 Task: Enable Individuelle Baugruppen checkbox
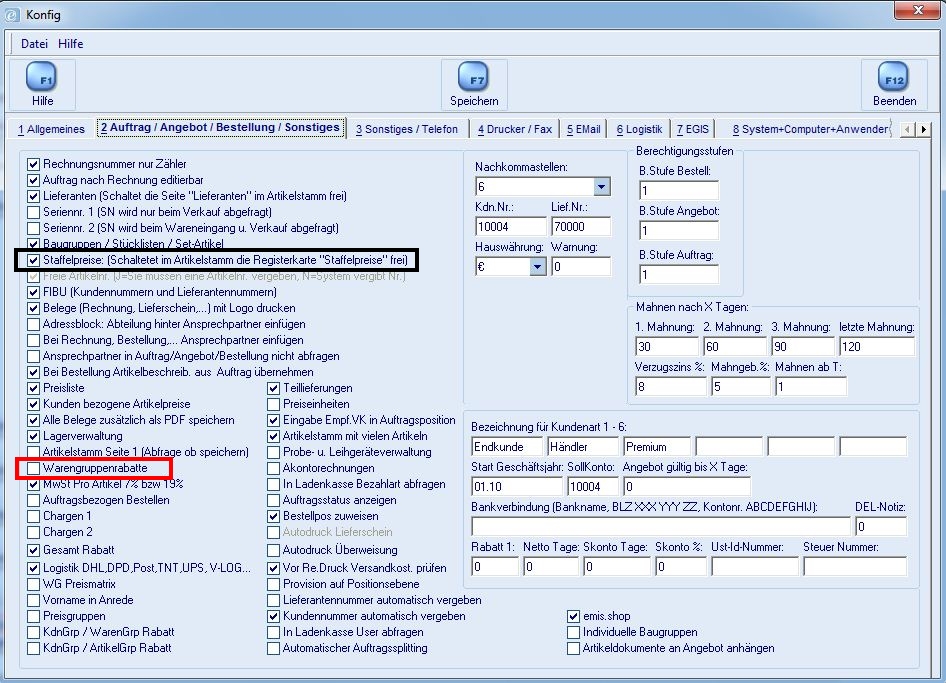coord(573,632)
